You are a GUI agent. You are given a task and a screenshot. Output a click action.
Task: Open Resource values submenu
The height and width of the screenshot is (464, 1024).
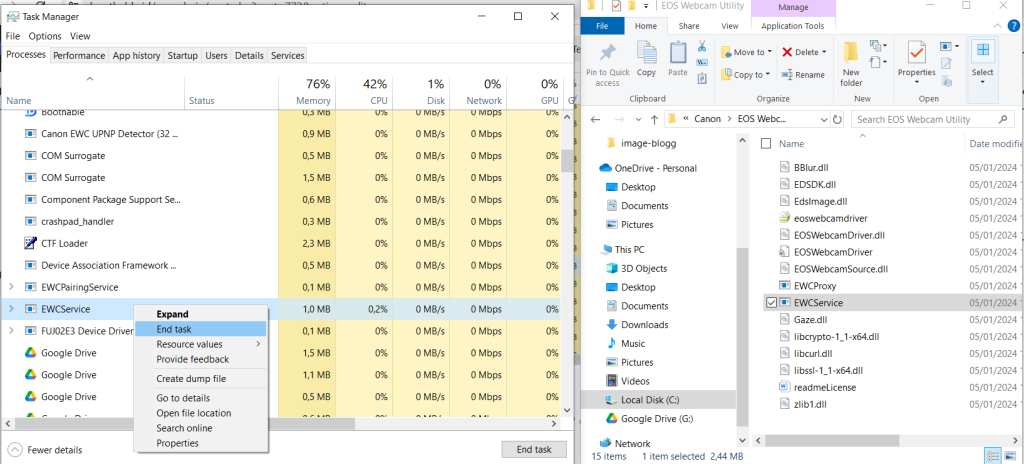200,344
